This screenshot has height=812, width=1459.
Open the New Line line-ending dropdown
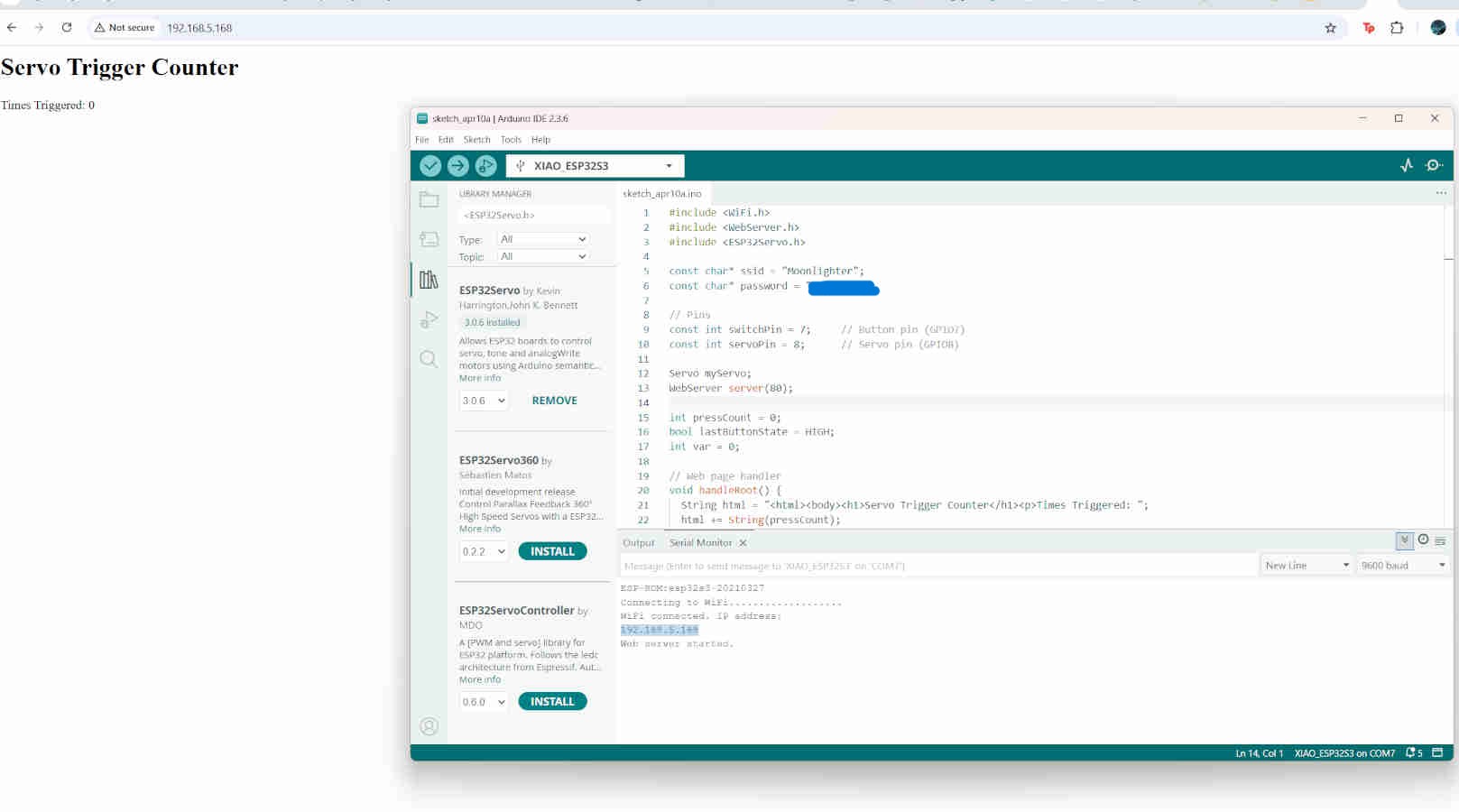pyautogui.click(x=1307, y=566)
